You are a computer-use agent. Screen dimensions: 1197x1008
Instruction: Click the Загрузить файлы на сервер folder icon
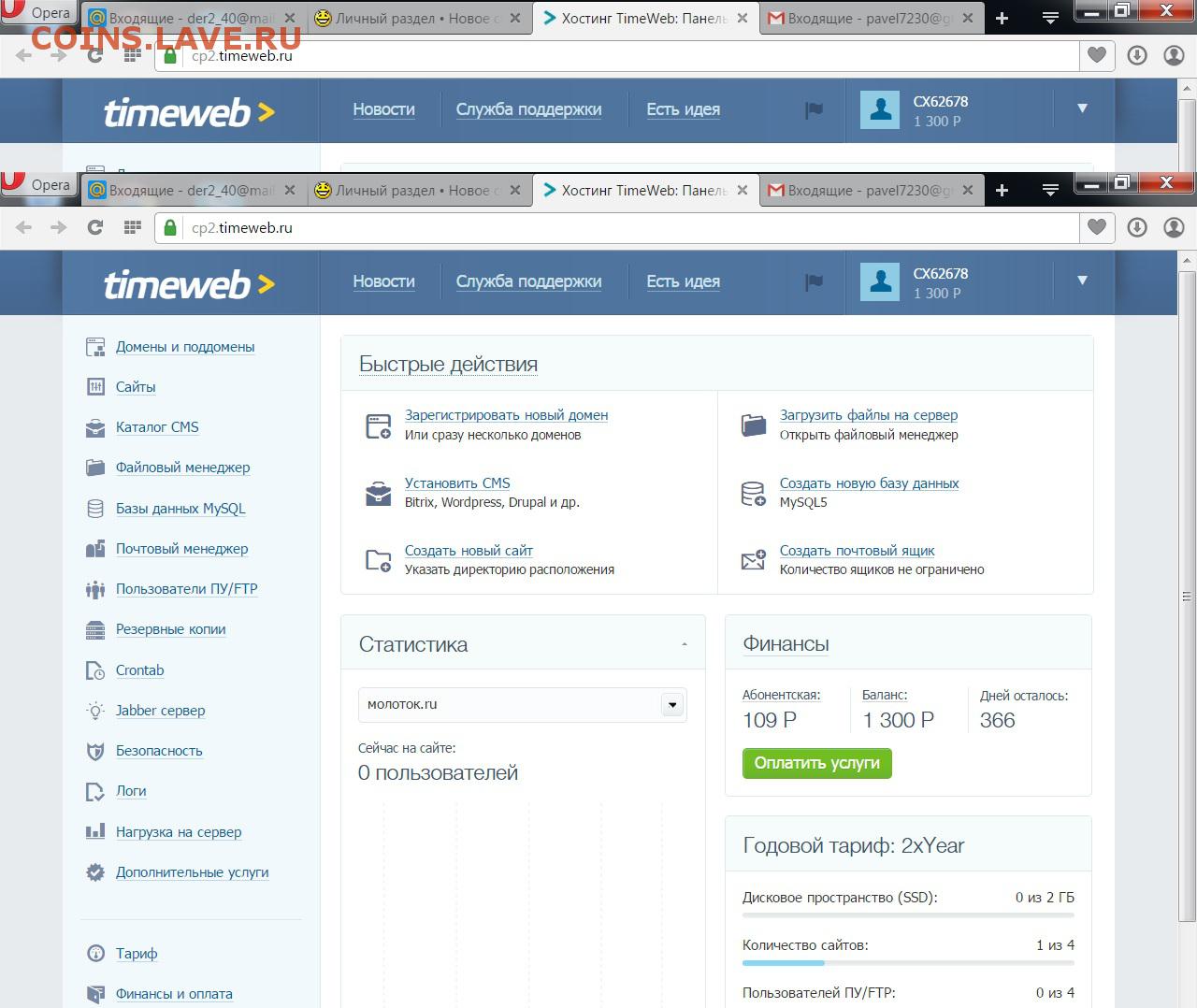pos(754,425)
